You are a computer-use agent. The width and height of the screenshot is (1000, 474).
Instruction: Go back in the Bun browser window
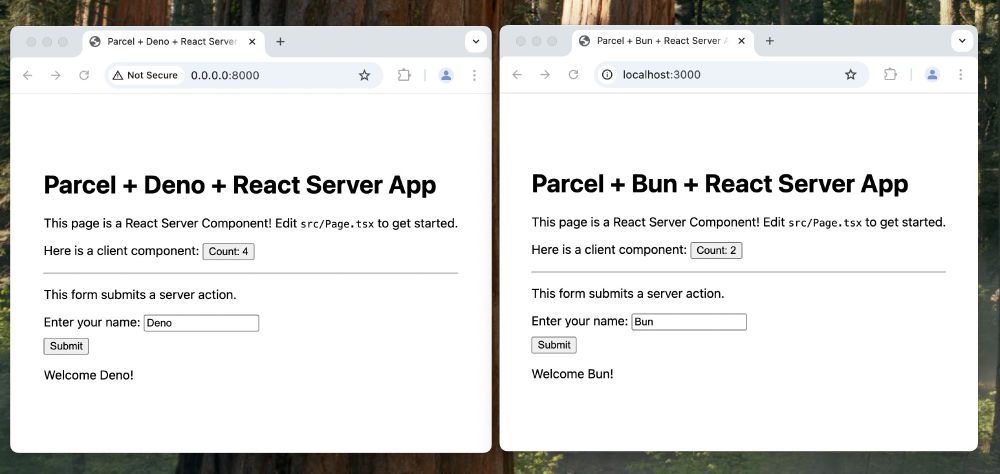point(517,75)
